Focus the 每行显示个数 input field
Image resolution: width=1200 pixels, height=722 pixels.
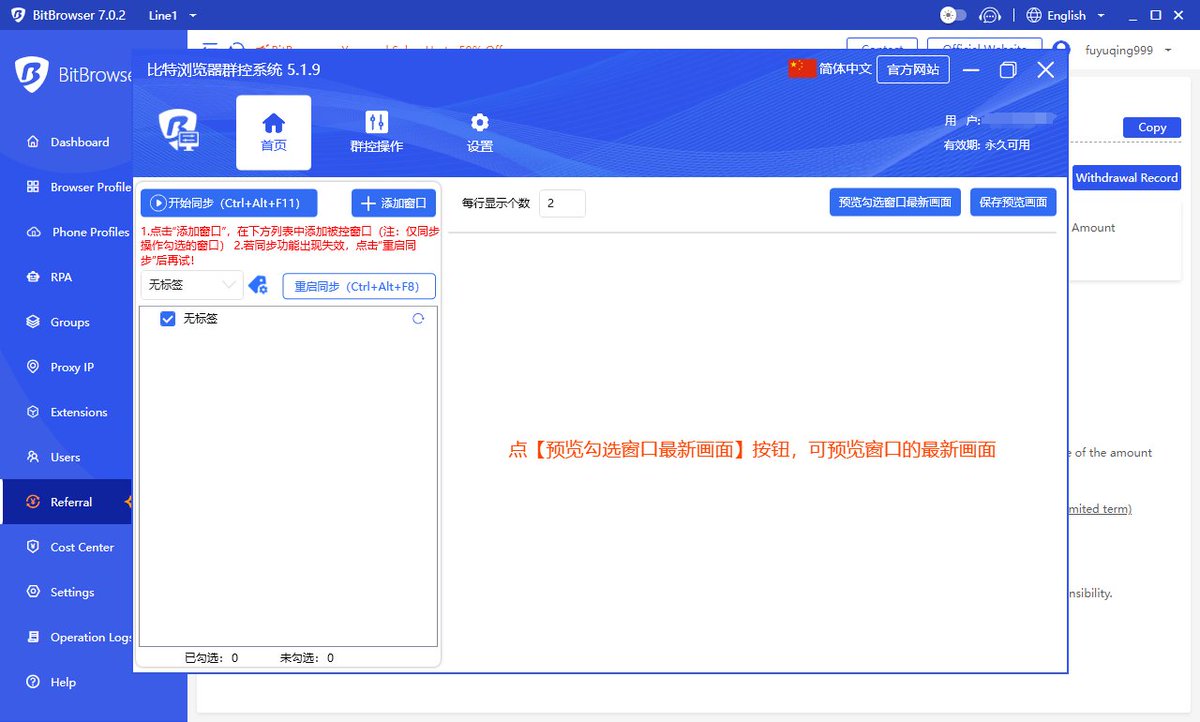coord(562,203)
